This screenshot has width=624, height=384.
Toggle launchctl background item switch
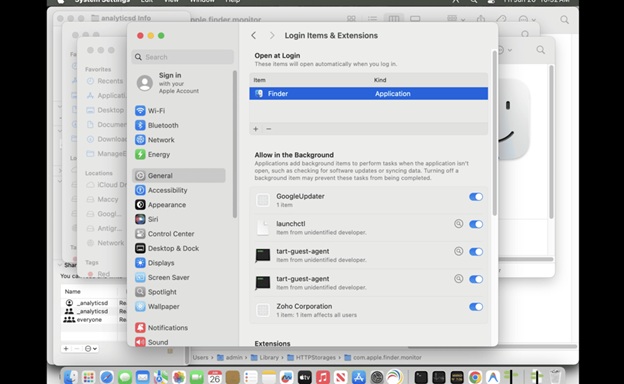point(476,224)
